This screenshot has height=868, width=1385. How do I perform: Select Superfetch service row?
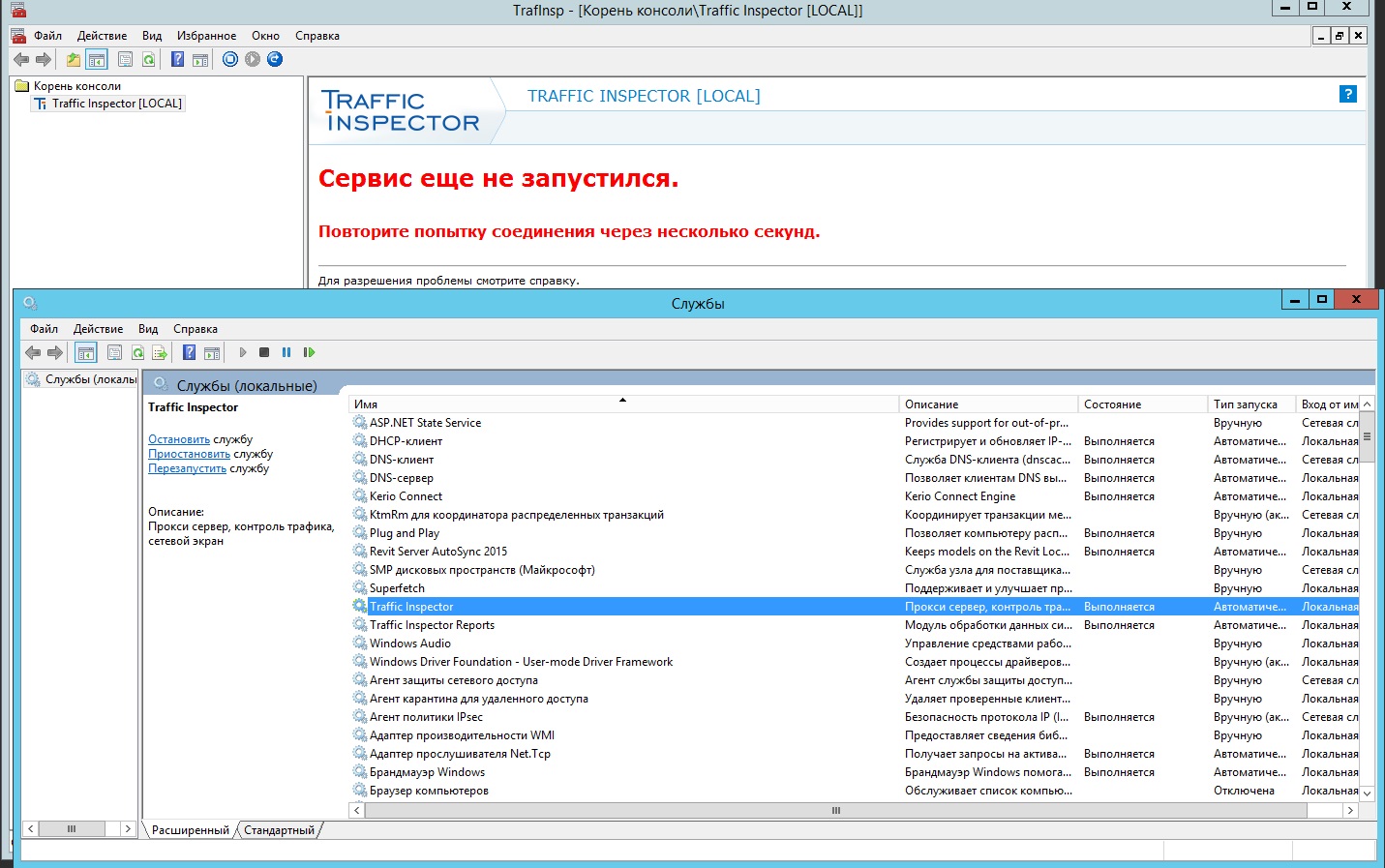click(854, 588)
